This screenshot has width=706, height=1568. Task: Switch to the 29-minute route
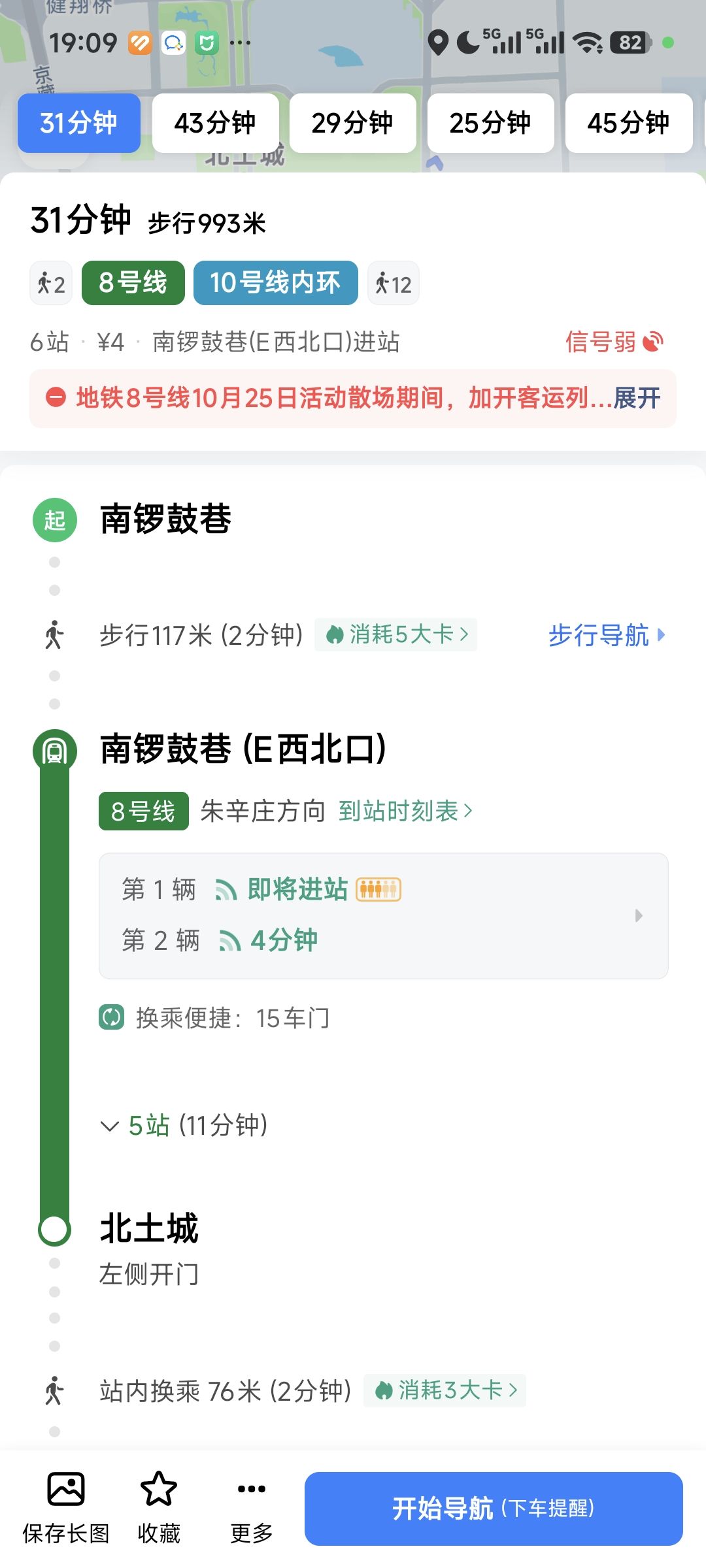tap(352, 123)
